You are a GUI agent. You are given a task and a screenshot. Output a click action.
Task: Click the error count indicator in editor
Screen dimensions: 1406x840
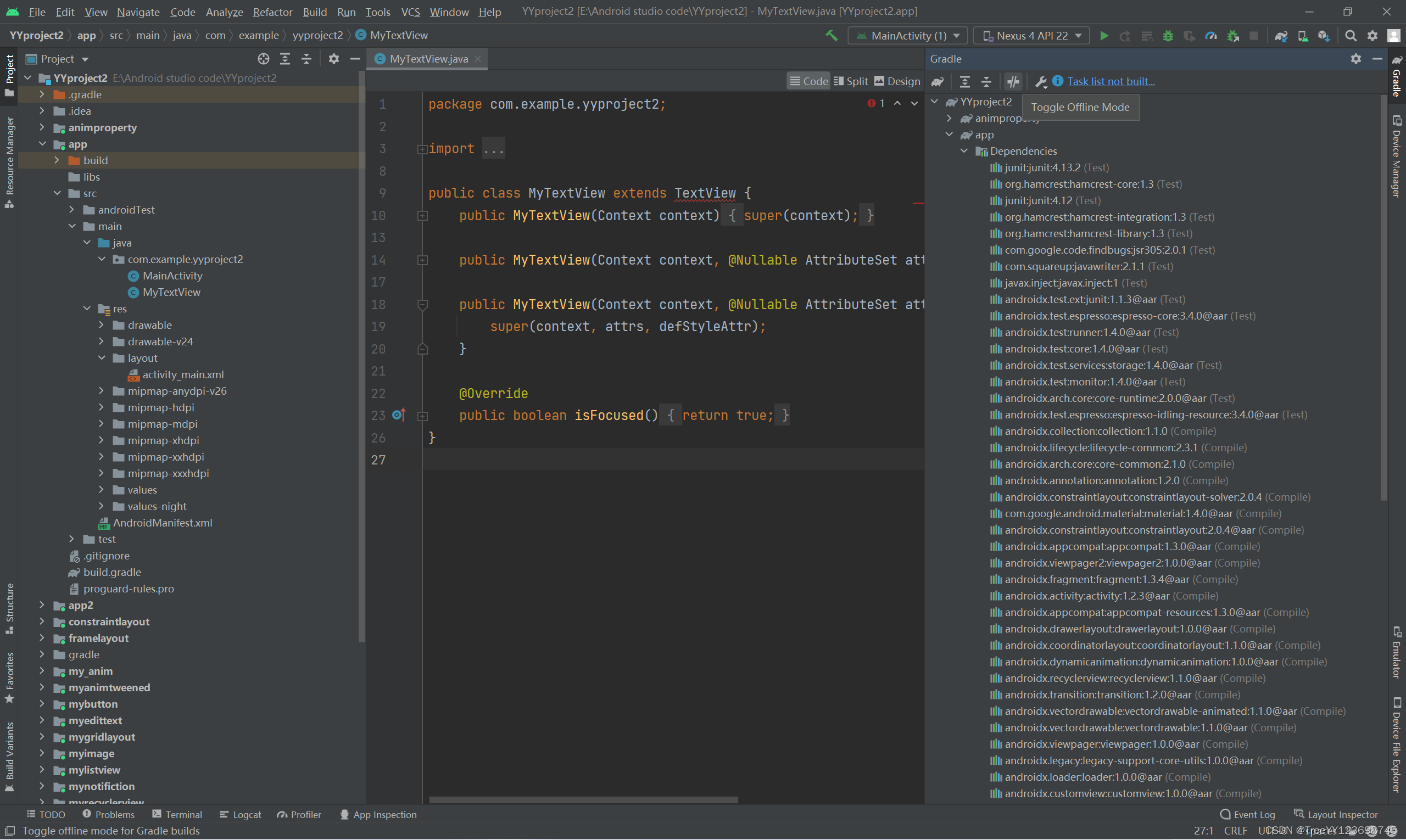coord(876,103)
